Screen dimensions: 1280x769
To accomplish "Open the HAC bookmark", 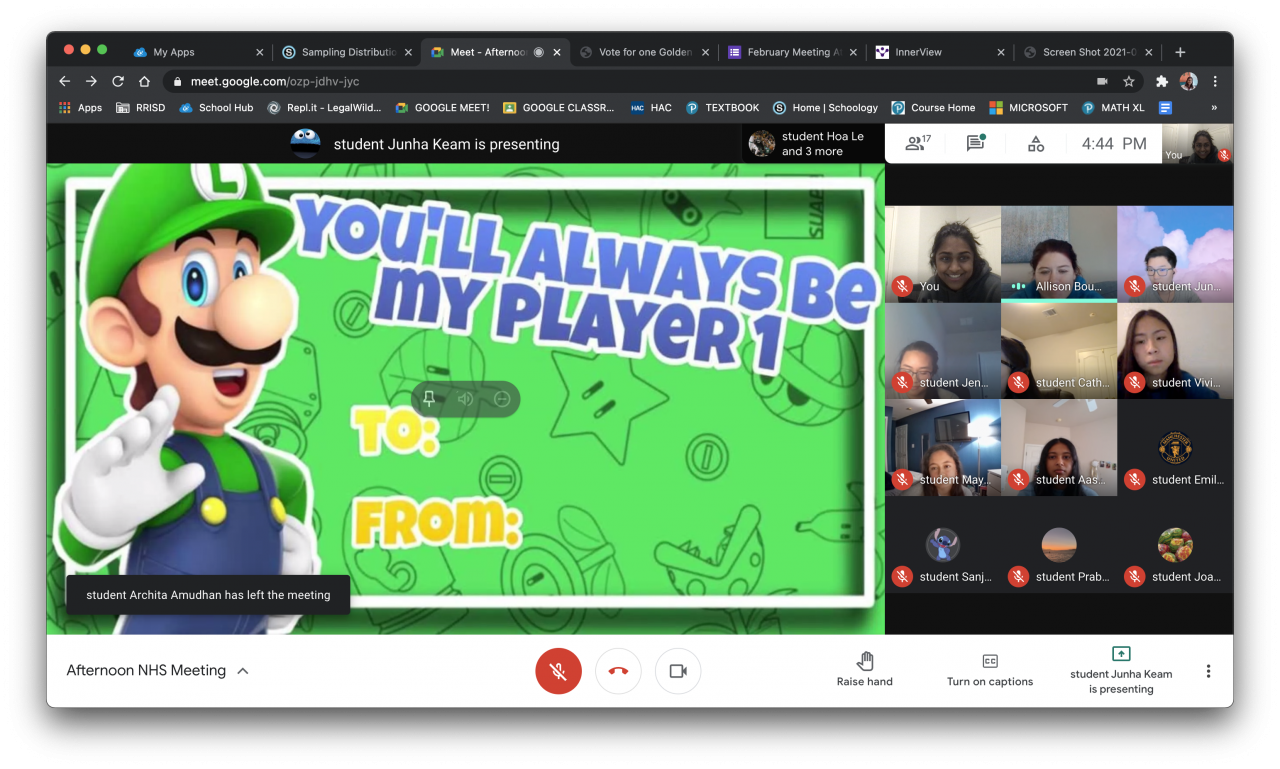I will [651, 108].
